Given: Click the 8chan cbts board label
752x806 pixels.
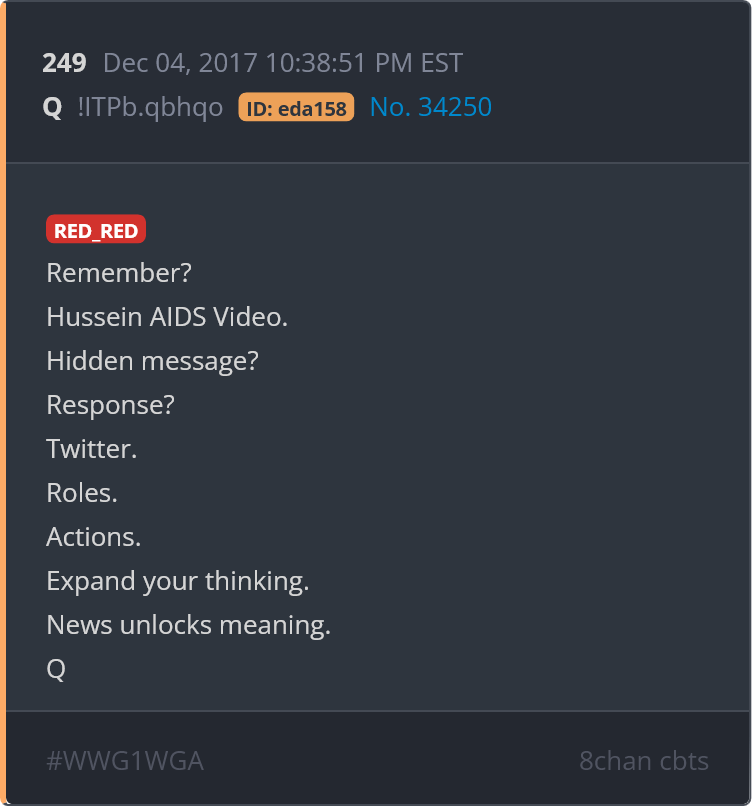Looking at the screenshot, I should tap(644, 761).
